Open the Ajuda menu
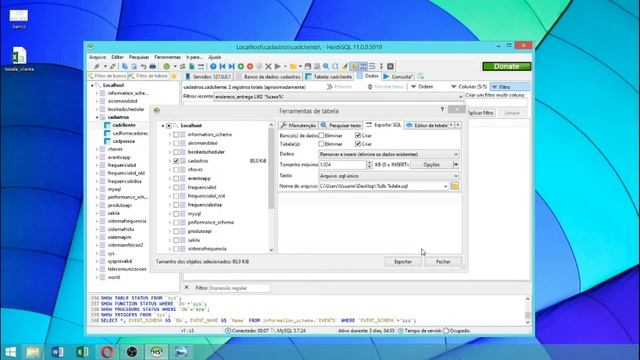This screenshot has height=360, width=640. 214,57
